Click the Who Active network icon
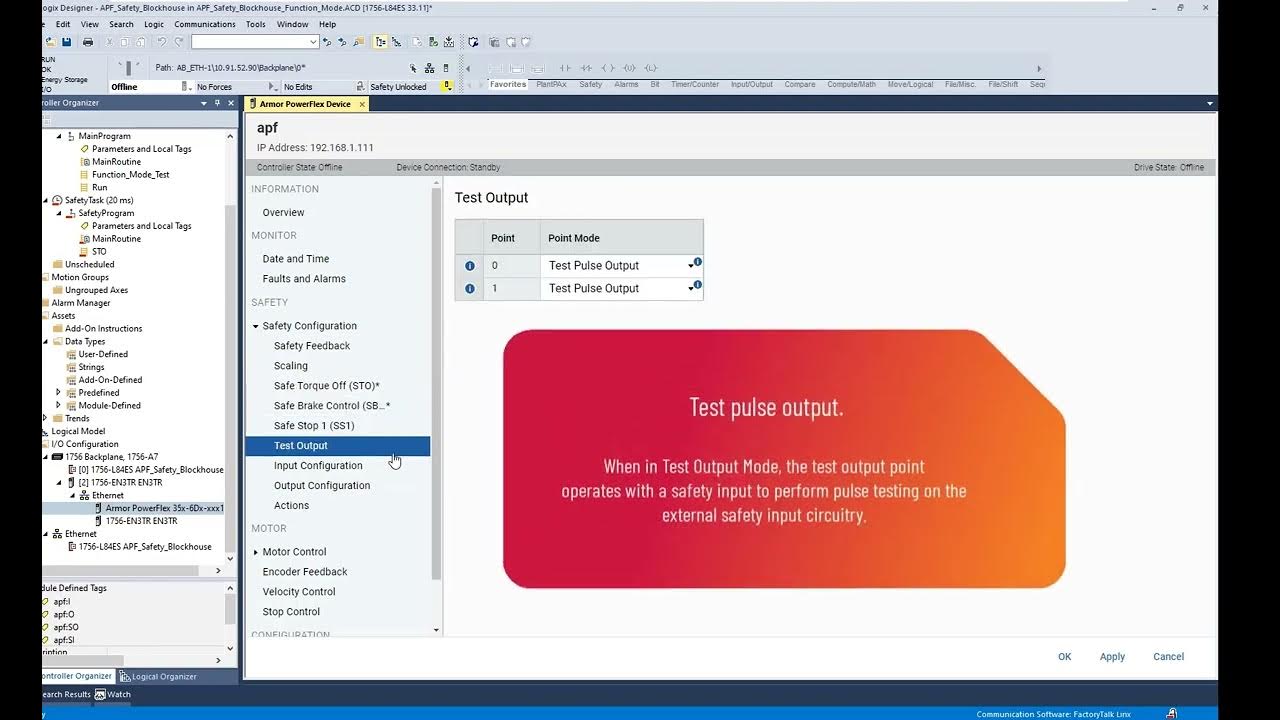Viewport: 1280px width, 720px height. [x=429, y=68]
